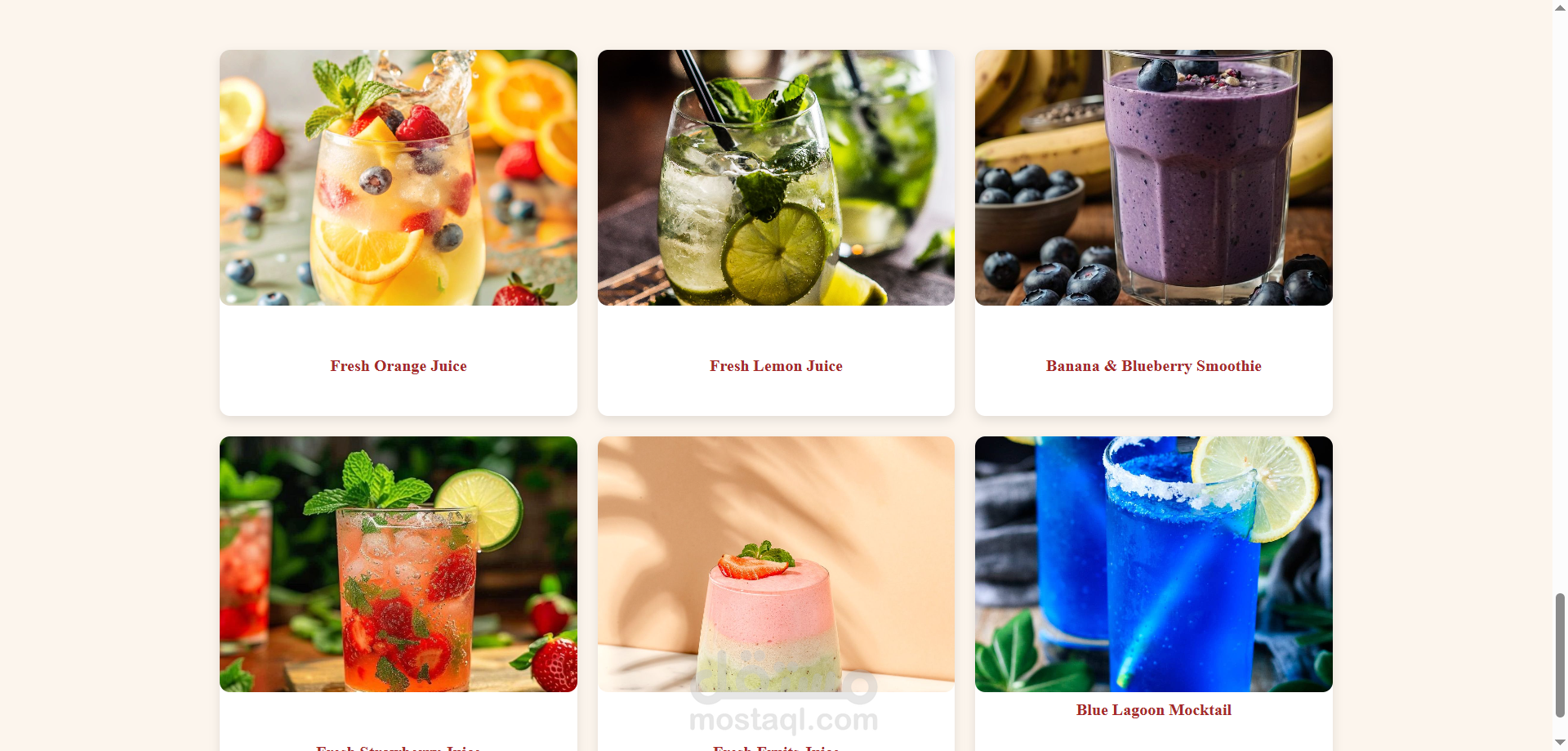Click the partially visible Fresh Strawberry Juice title
Image resolution: width=1568 pixels, height=751 pixels.
point(398,747)
